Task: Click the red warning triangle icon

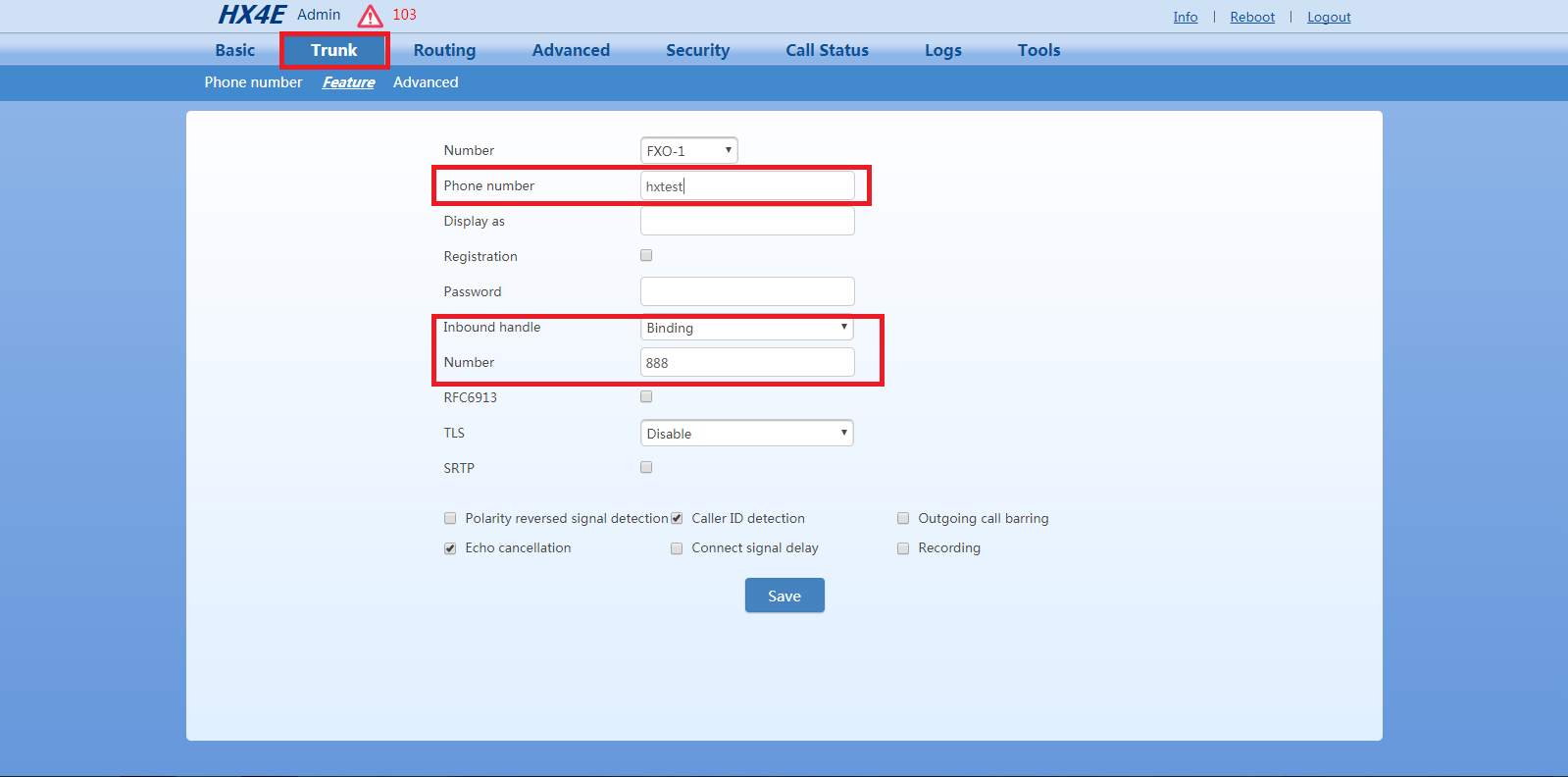Action: pyautogui.click(x=370, y=17)
